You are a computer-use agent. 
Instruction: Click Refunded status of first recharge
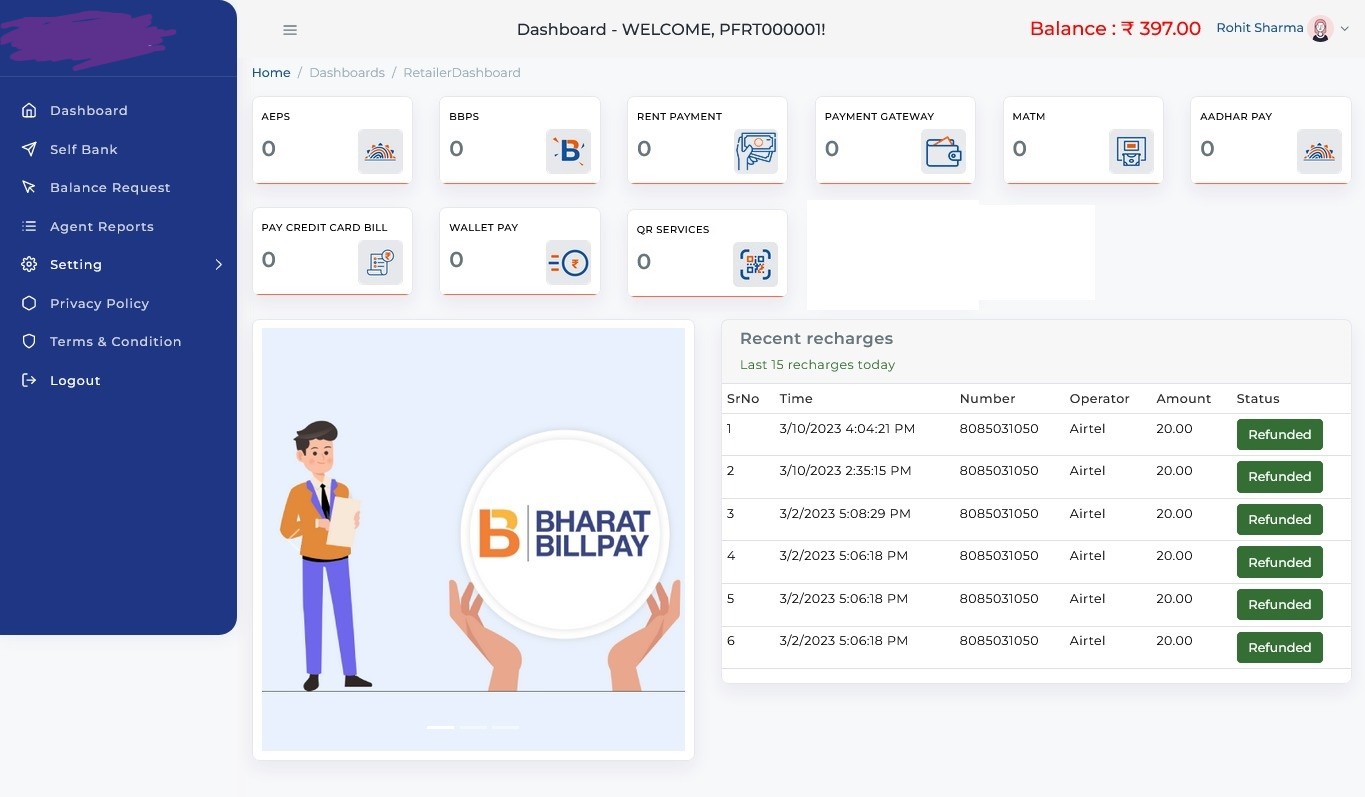[x=1279, y=435]
